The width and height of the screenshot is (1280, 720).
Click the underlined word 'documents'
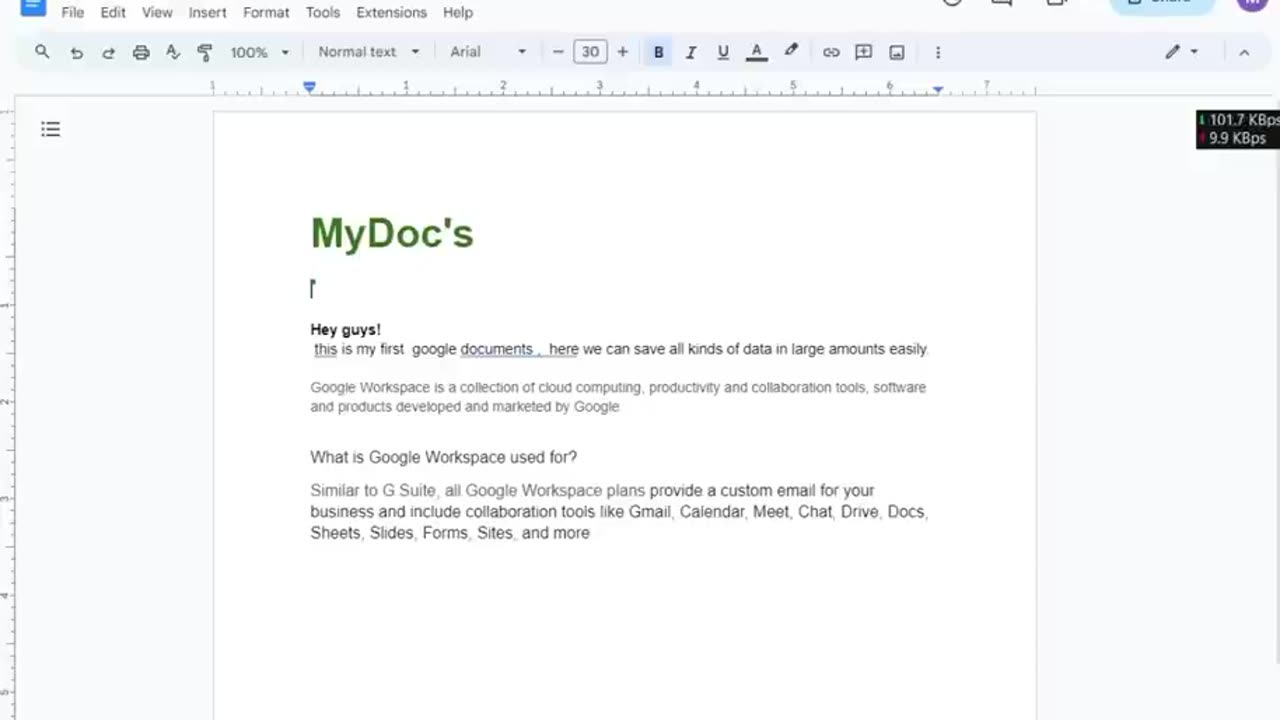(496, 349)
